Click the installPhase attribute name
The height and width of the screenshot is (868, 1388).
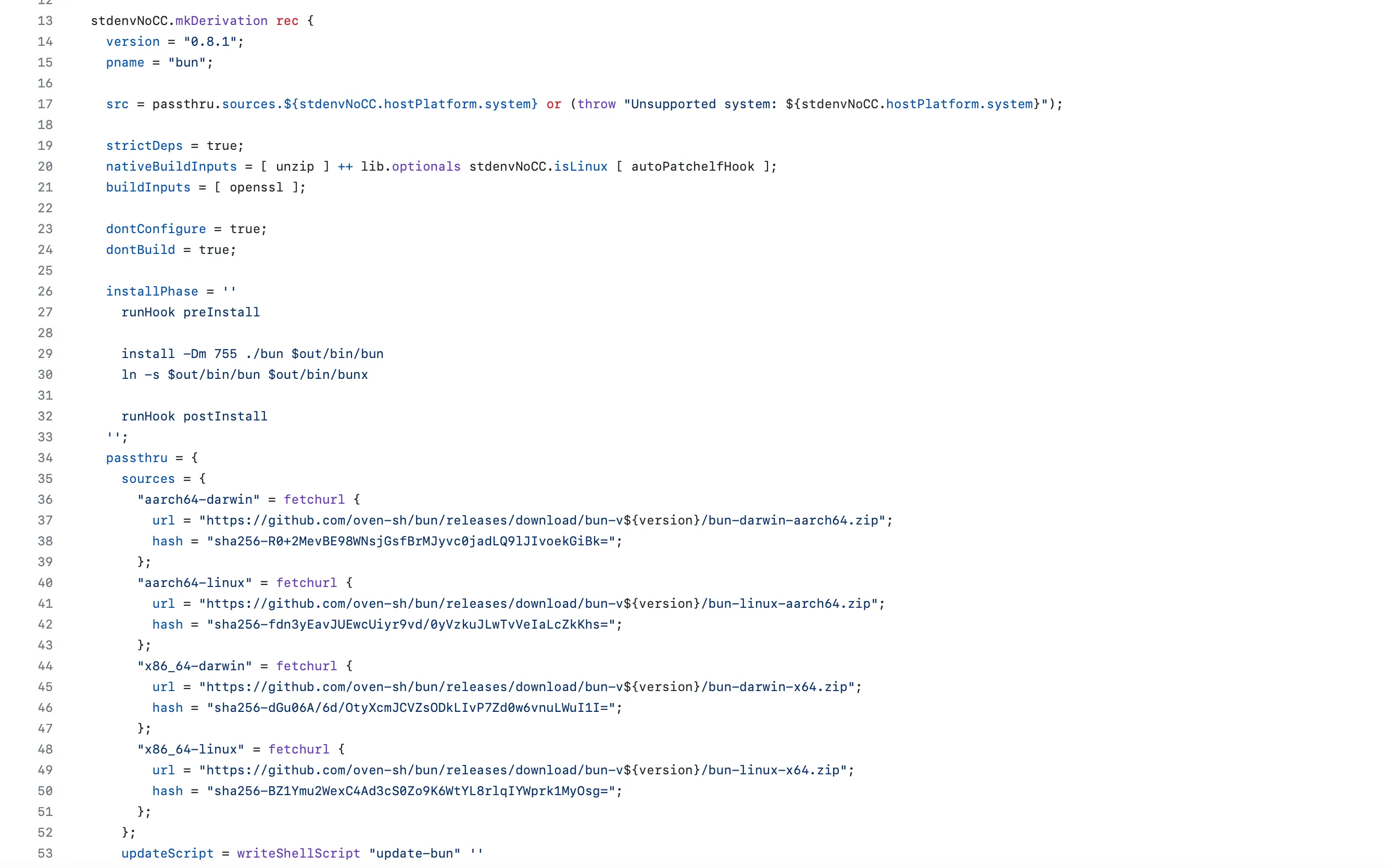click(152, 291)
